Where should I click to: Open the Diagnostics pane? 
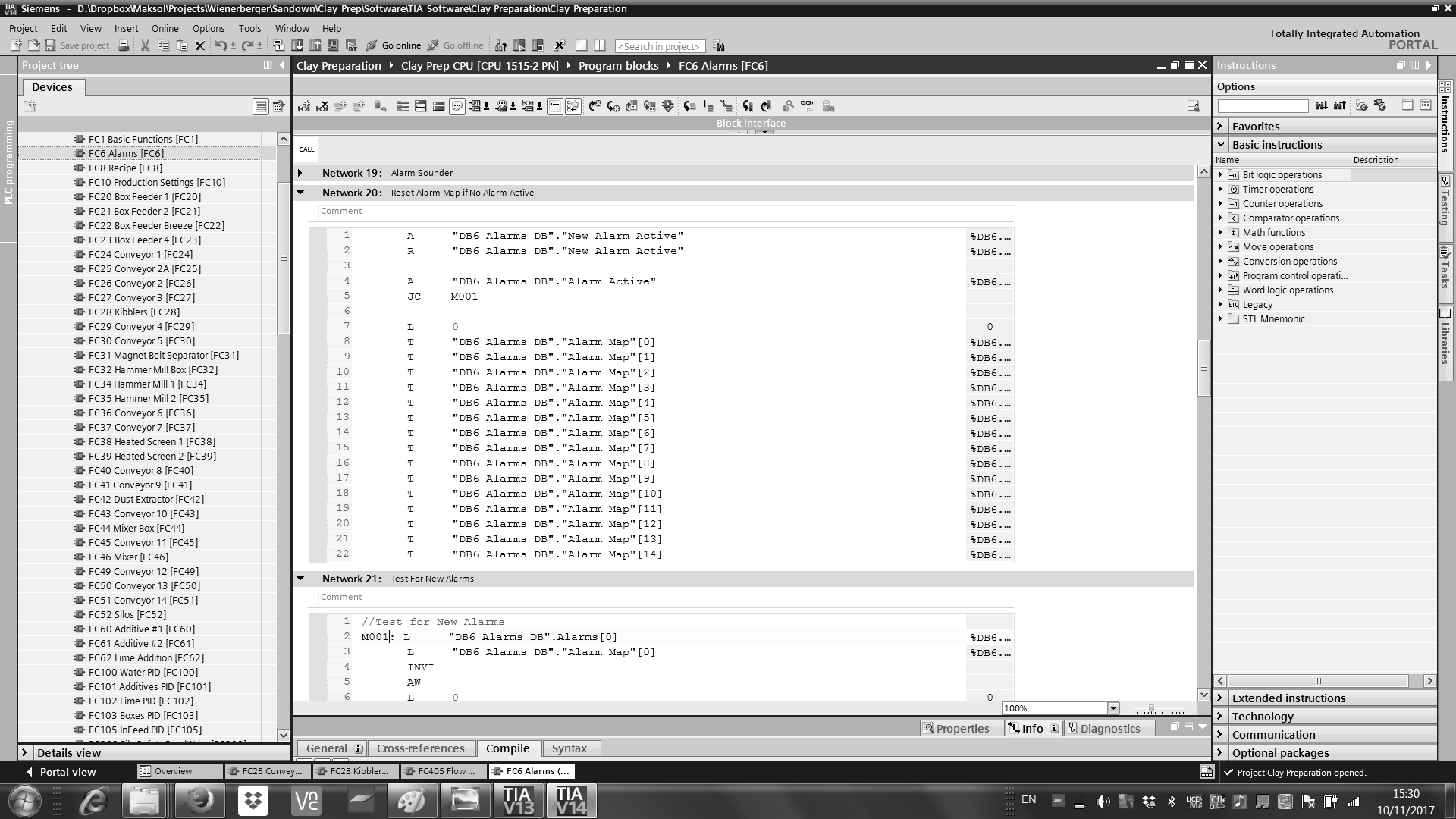click(x=1109, y=728)
